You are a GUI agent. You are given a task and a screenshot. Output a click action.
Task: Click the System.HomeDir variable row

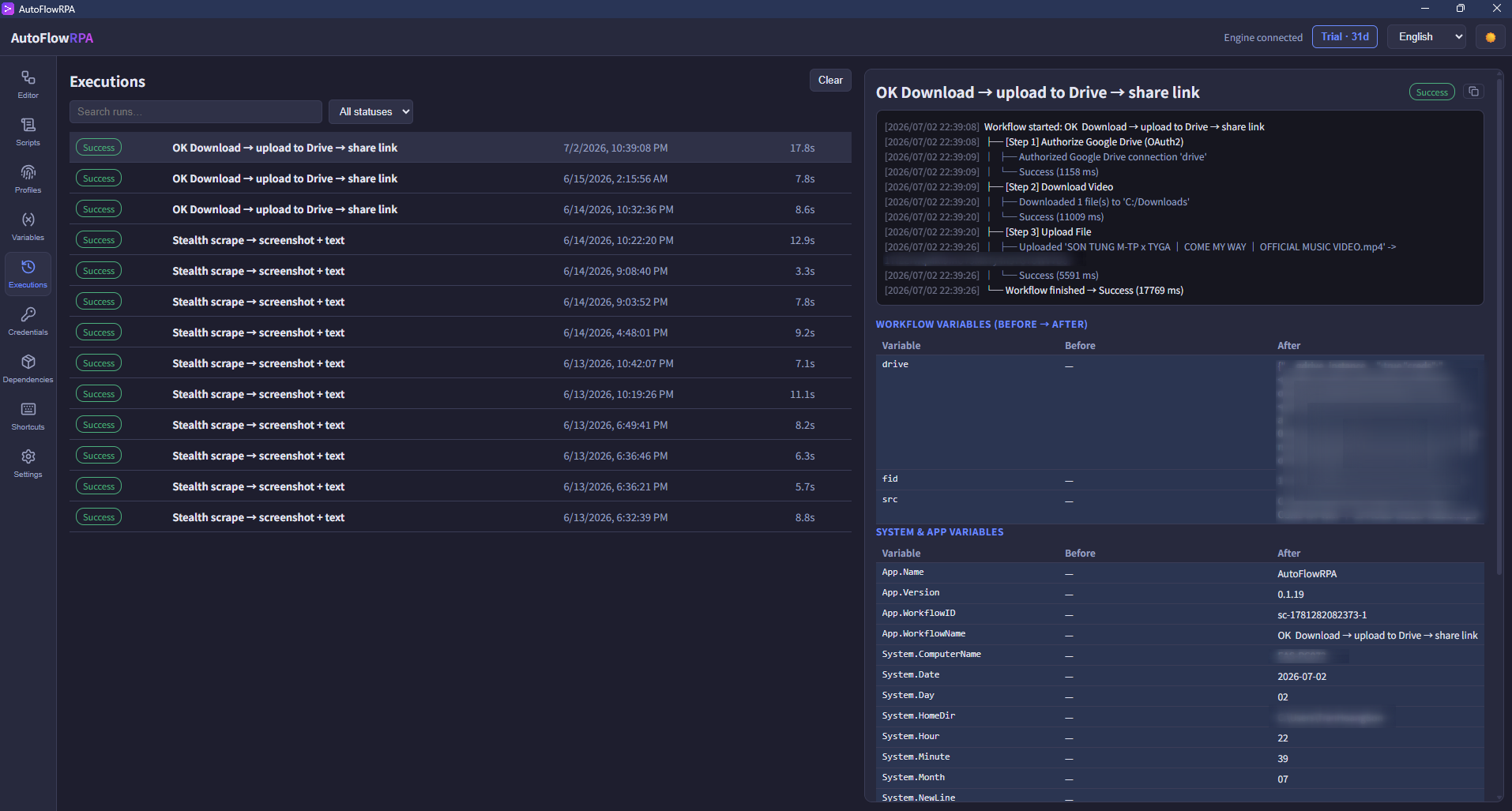tap(1179, 717)
